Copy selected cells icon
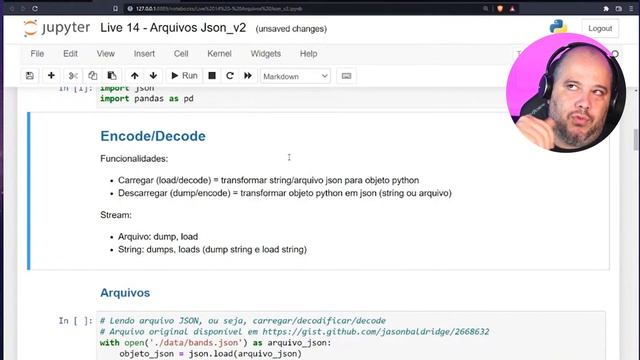This screenshot has width=640, height=360. click(93, 76)
